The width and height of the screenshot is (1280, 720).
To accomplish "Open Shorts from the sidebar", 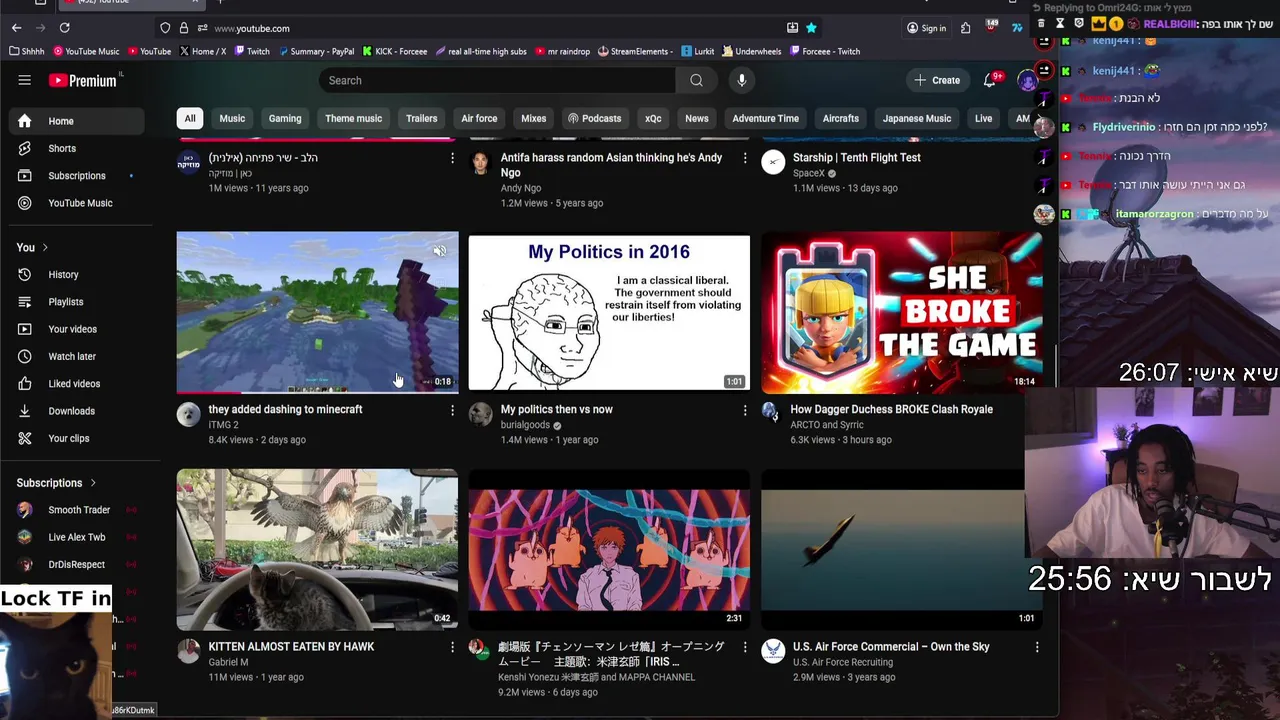I will pyautogui.click(x=78, y=148).
